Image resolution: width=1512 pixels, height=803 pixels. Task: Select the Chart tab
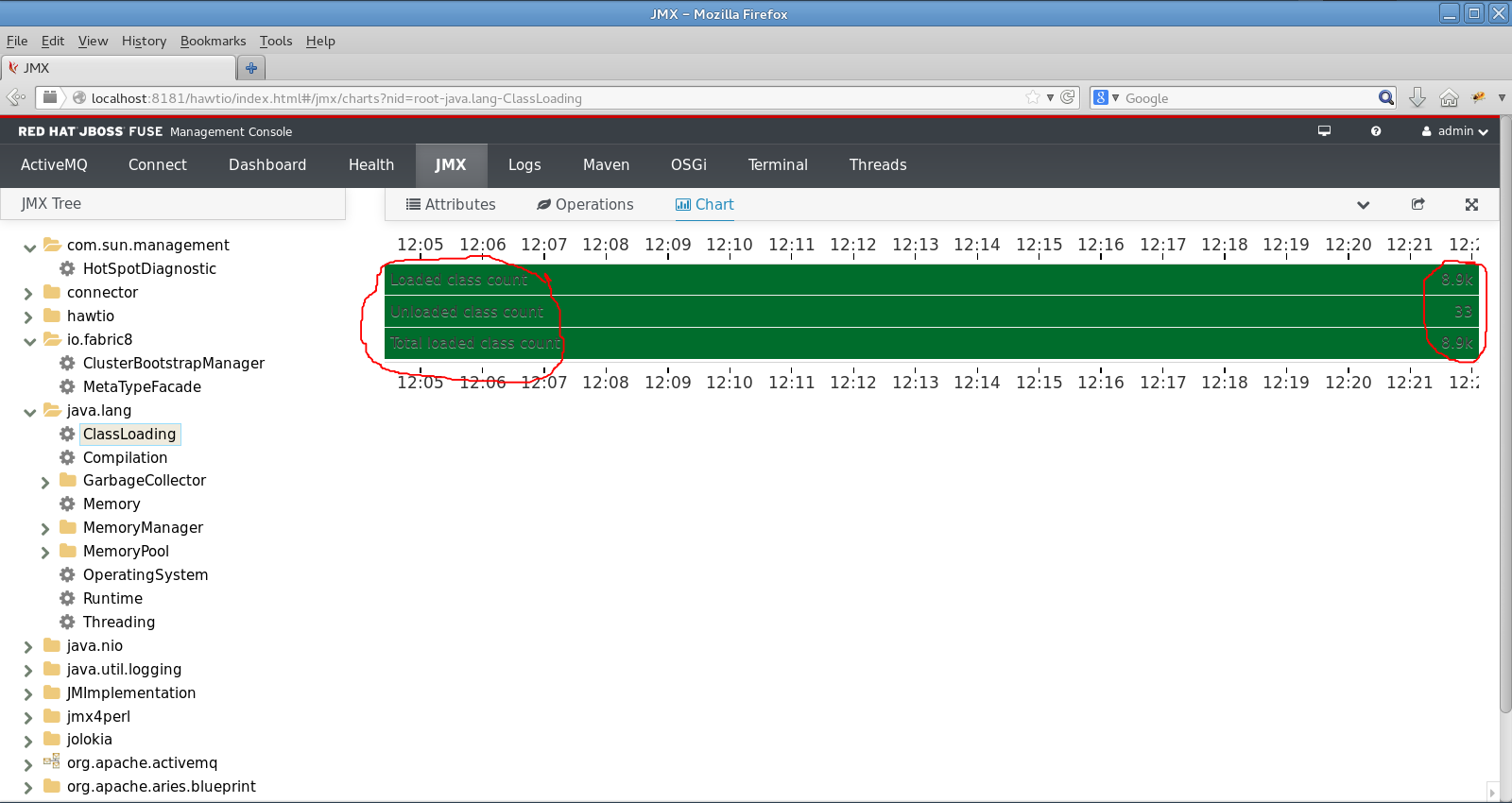[x=705, y=204]
